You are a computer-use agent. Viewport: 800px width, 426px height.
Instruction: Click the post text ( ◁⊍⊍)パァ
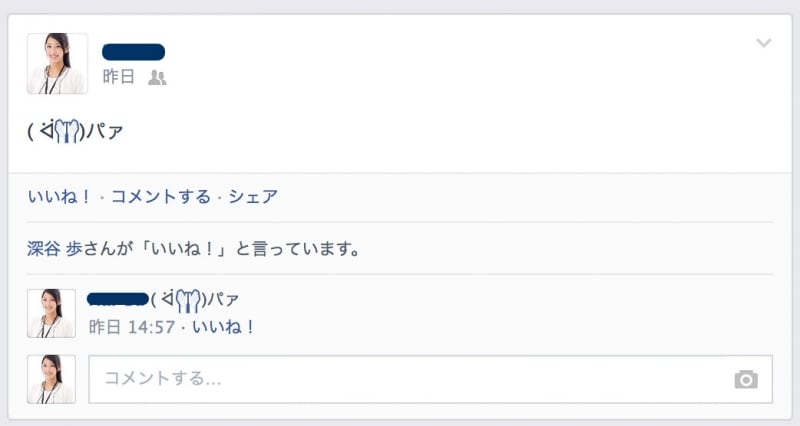pyautogui.click(x=76, y=131)
